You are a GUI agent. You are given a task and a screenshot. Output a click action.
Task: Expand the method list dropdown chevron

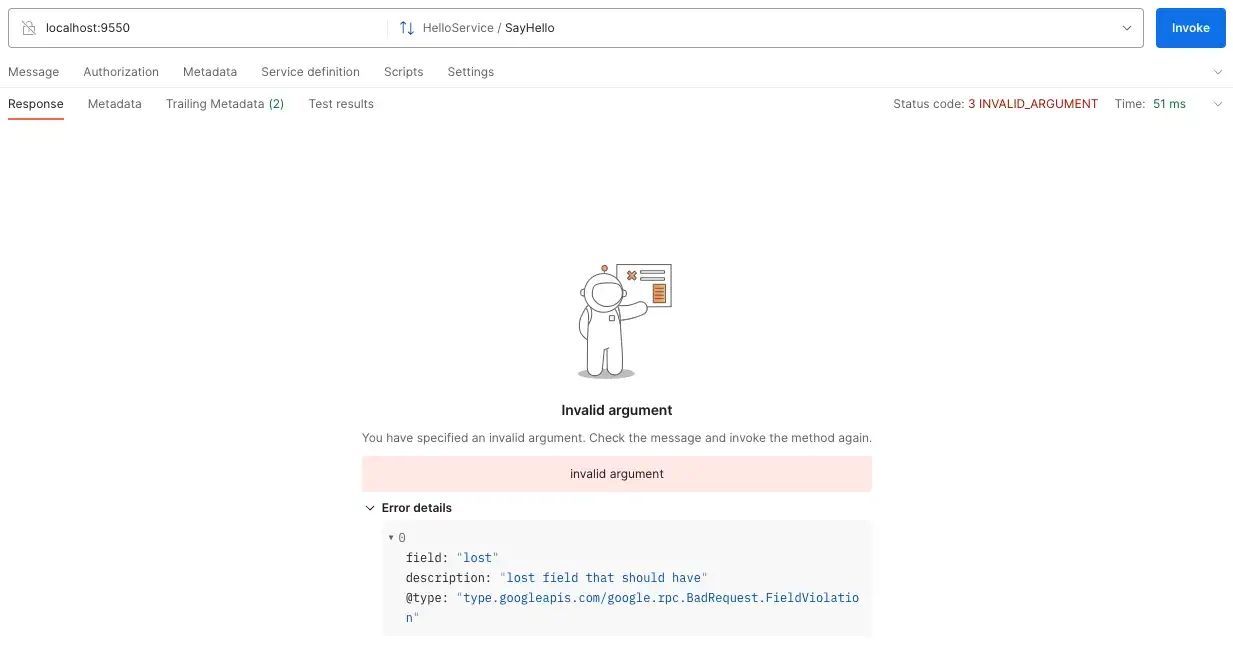coord(1126,28)
